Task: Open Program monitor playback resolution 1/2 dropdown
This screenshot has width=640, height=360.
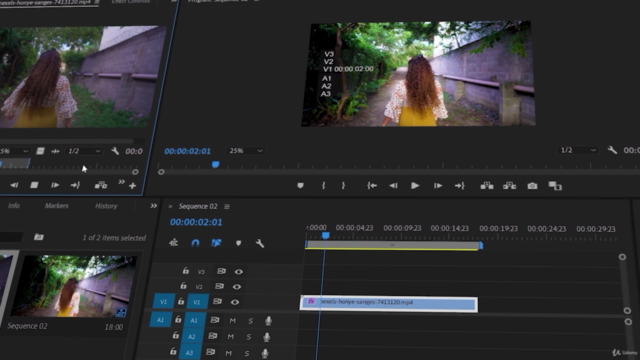Action: tap(578, 150)
